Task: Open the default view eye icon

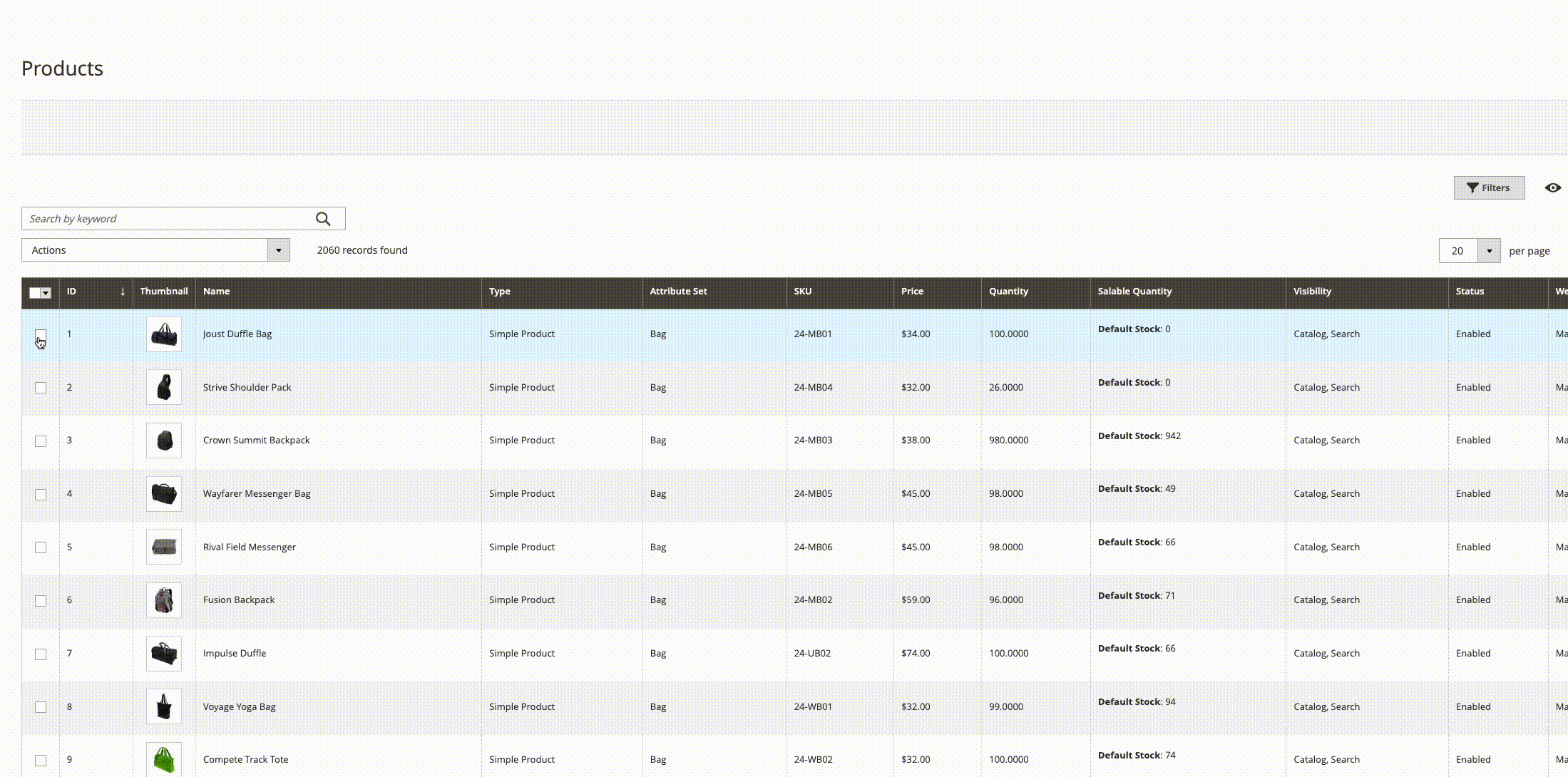Action: [x=1552, y=188]
